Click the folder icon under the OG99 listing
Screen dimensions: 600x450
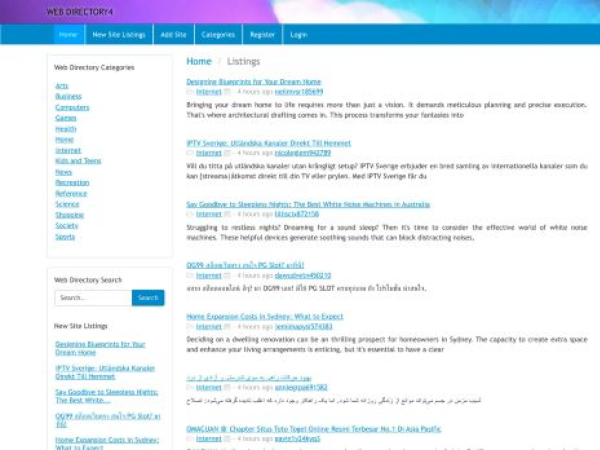pos(190,276)
